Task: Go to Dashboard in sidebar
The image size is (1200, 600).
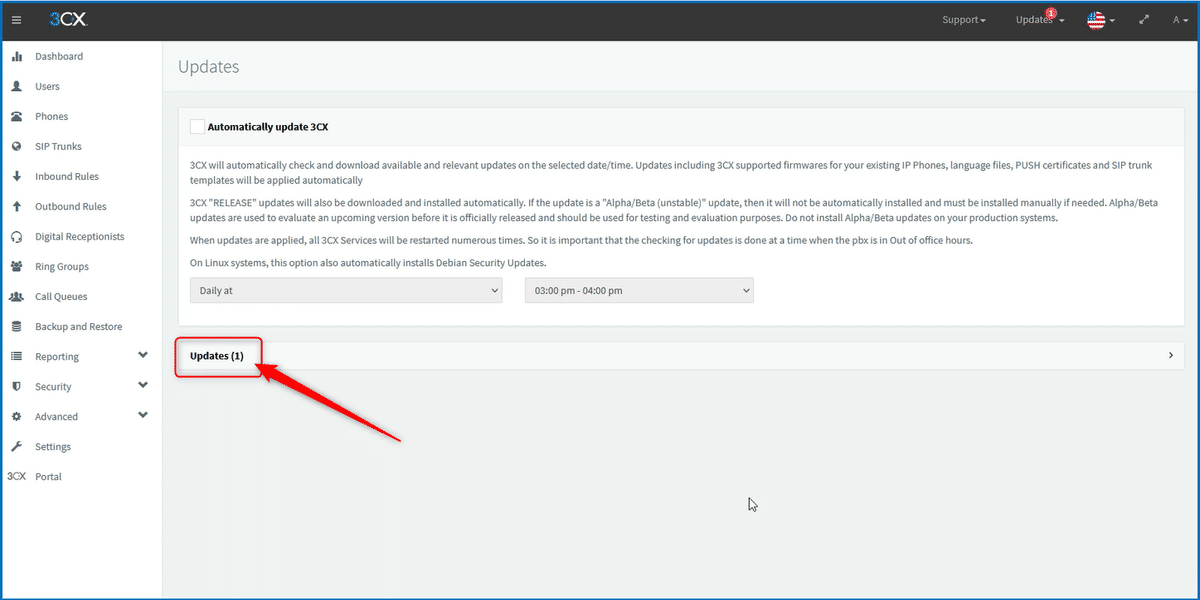Action: (x=59, y=56)
